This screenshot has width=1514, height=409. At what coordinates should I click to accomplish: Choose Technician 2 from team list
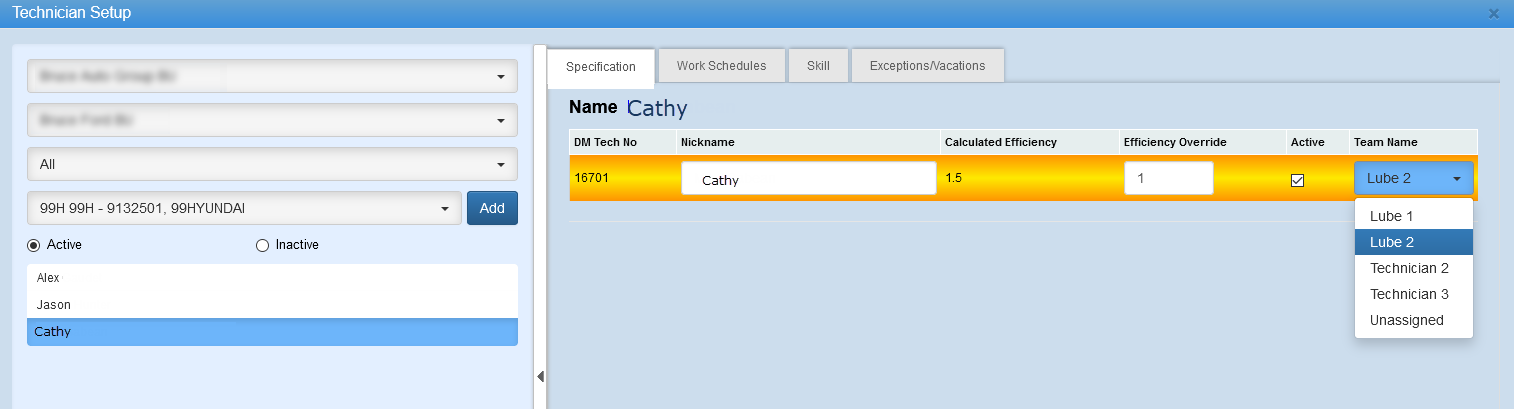[x=1409, y=268]
